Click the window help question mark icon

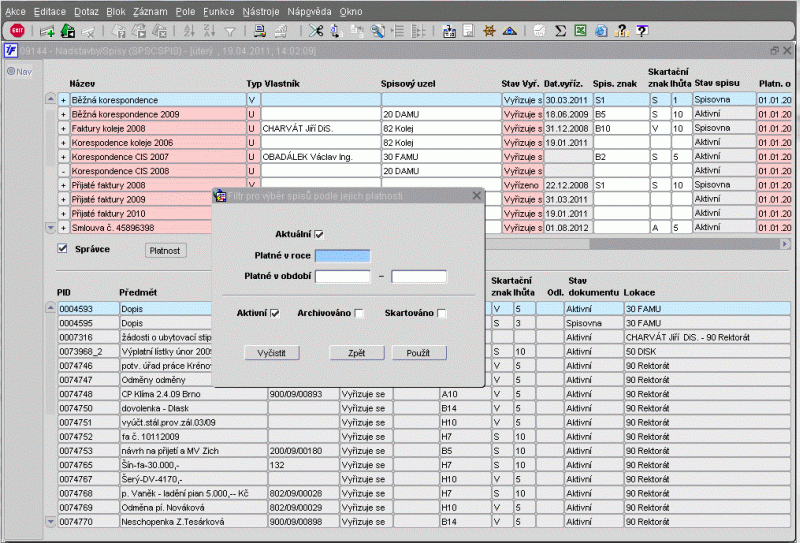(x=642, y=31)
